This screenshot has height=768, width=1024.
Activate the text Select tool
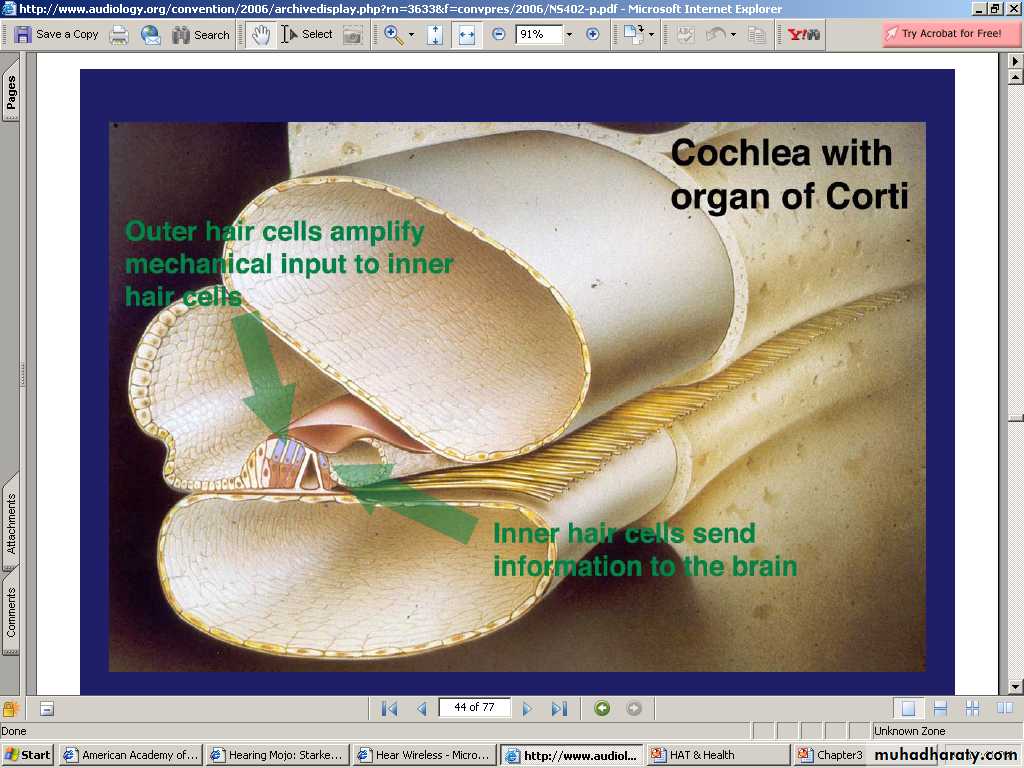pos(306,35)
